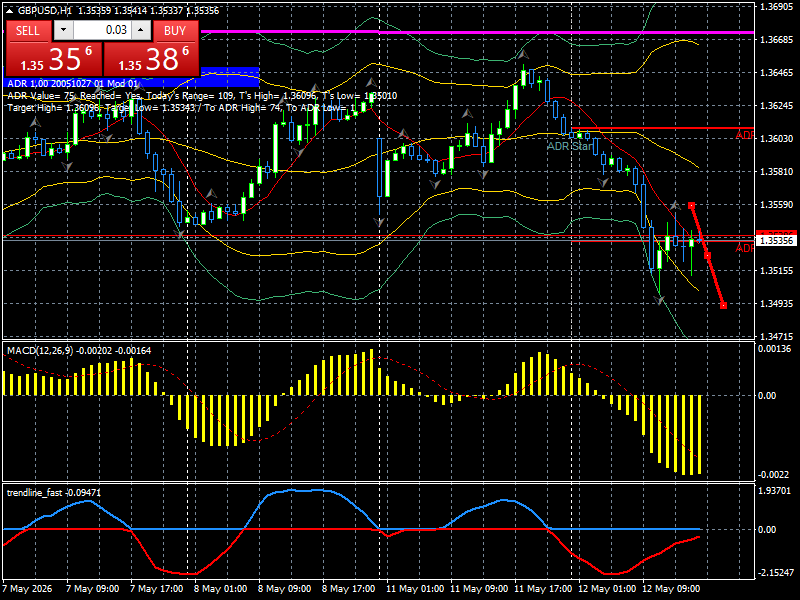Image resolution: width=800 pixels, height=600 pixels.
Task: Click the '12 May 09:00' time label
Action: [x=671, y=588]
